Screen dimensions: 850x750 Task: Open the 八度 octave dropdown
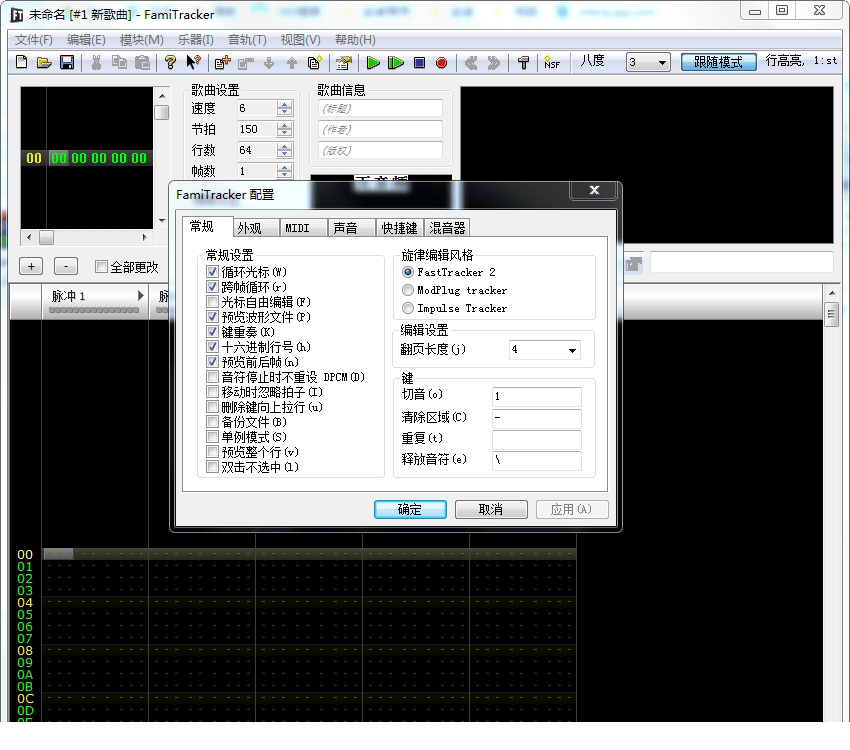[662, 63]
